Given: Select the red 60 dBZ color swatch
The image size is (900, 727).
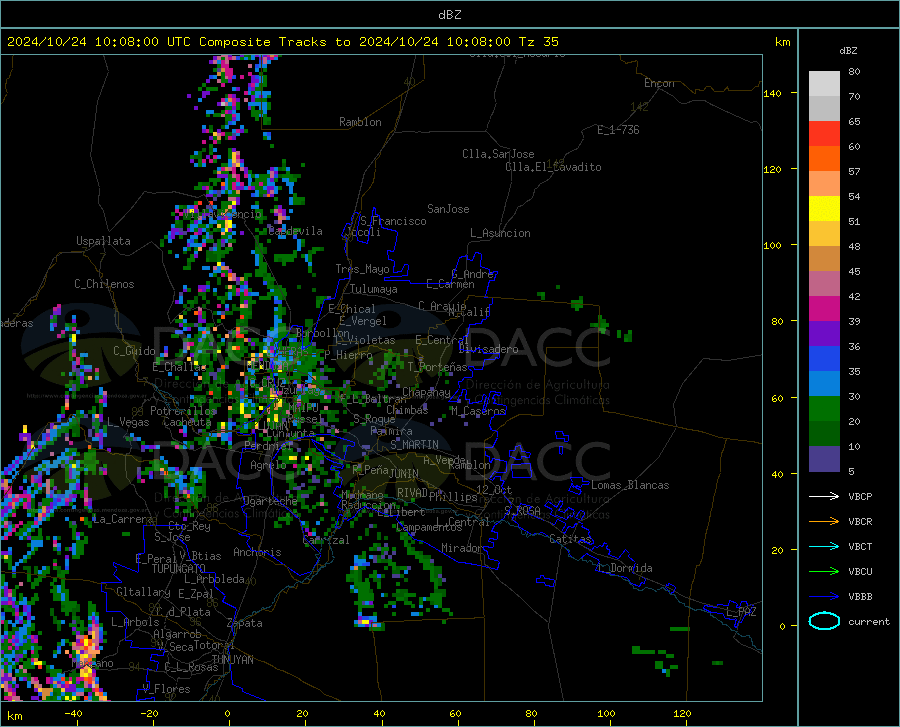Looking at the screenshot, I should click(x=824, y=134).
